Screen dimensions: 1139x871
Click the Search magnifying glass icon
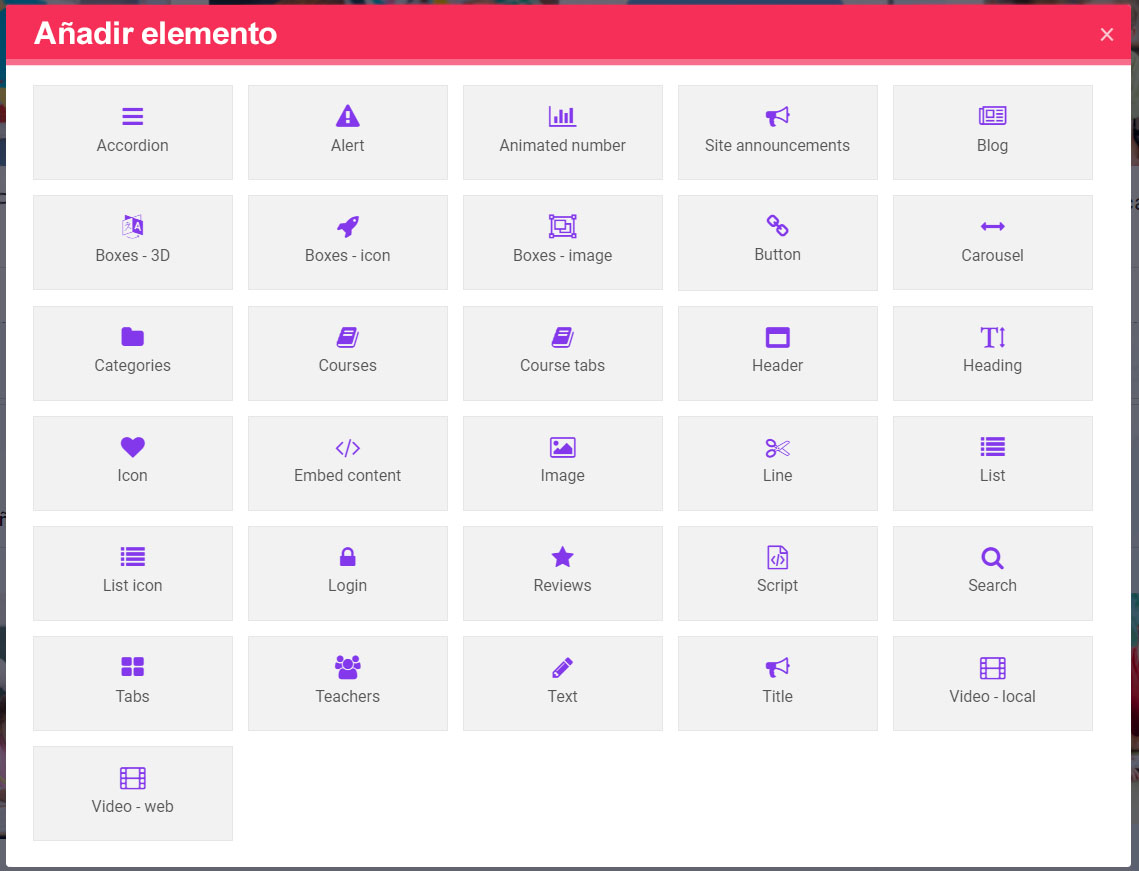point(992,557)
